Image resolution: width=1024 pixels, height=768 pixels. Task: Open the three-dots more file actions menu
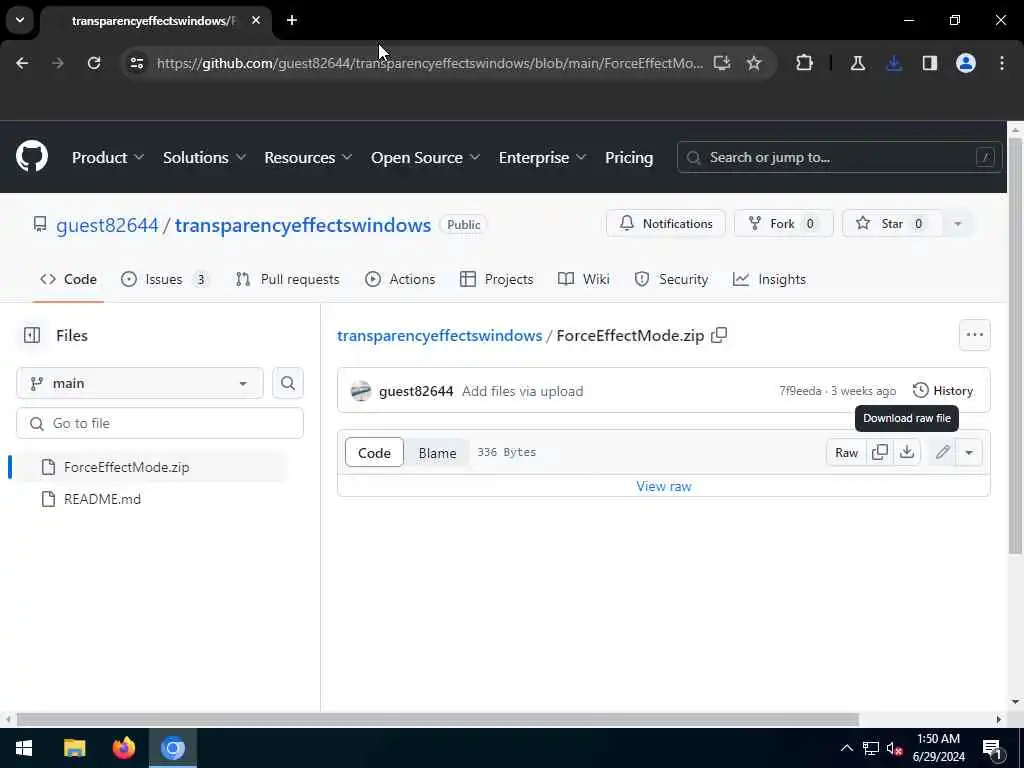(x=974, y=335)
